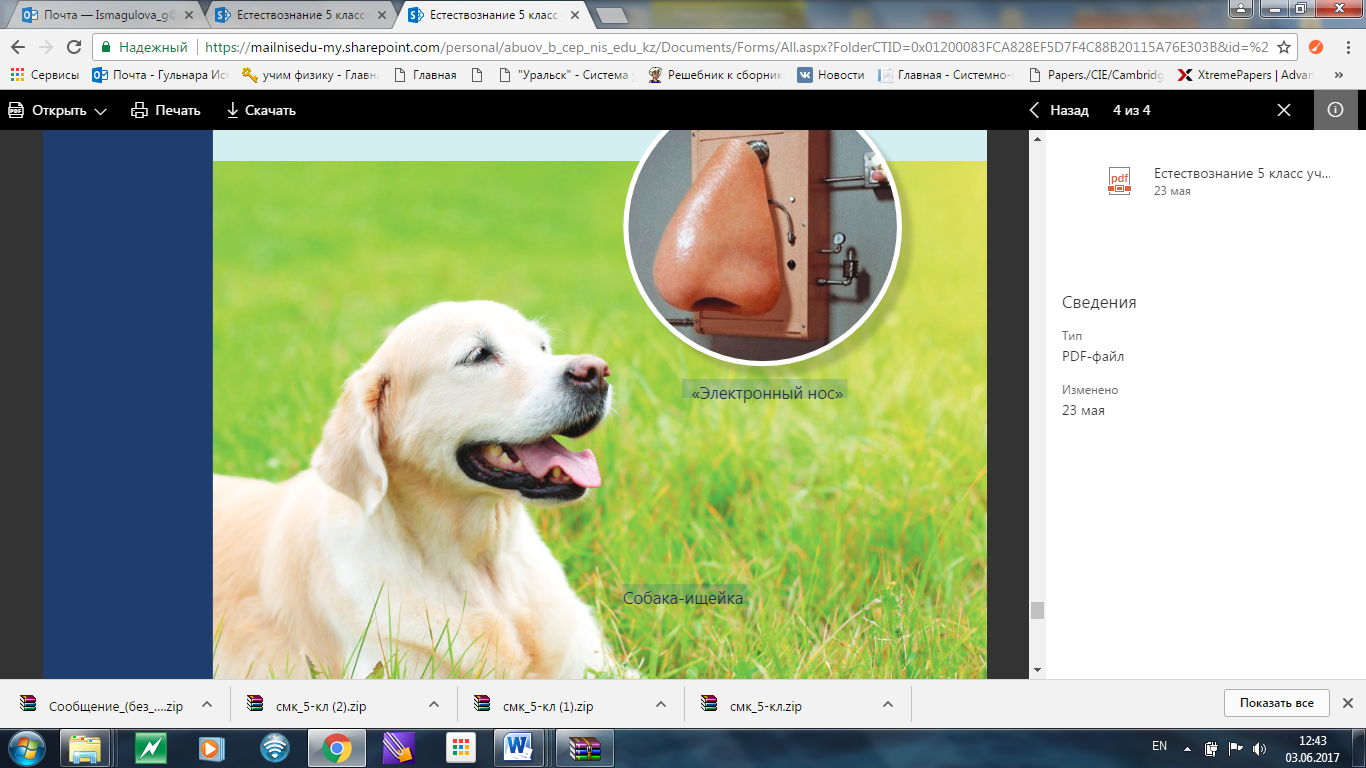Show all downloads with Показать все

coord(1277,703)
